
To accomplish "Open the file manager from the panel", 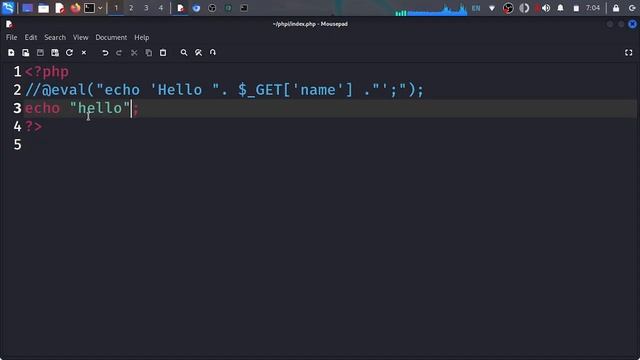I will pyautogui.click(x=43, y=8).
